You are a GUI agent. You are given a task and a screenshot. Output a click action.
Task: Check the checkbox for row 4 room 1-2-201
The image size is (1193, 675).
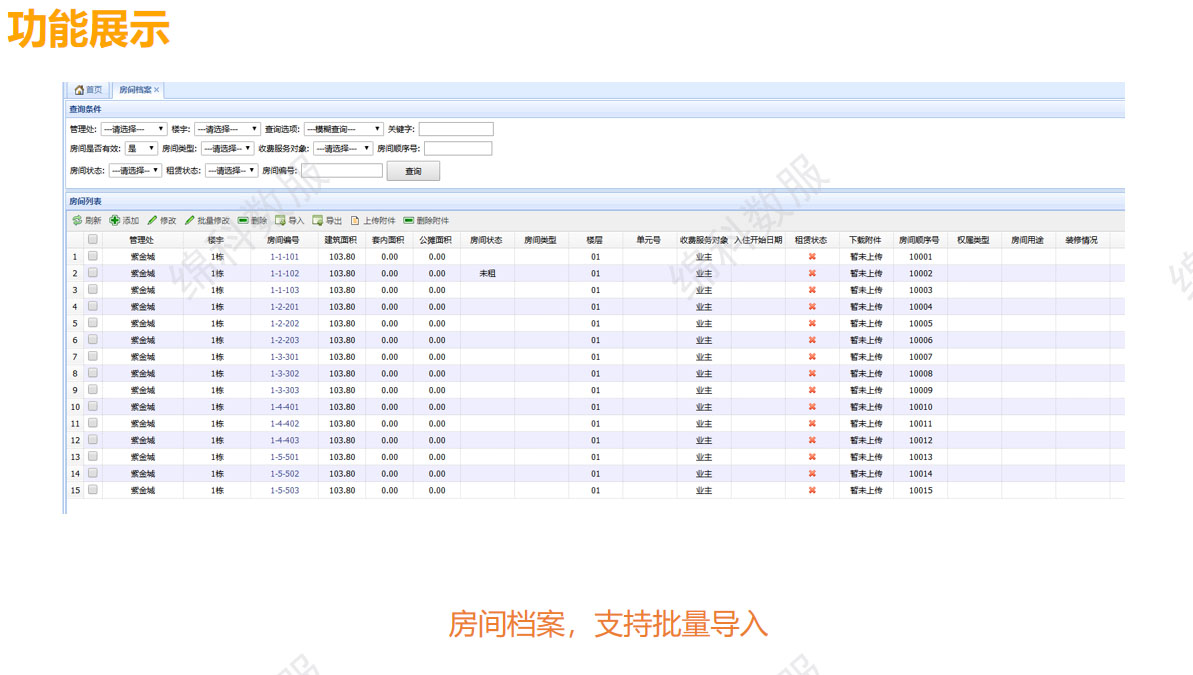click(93, 307)
